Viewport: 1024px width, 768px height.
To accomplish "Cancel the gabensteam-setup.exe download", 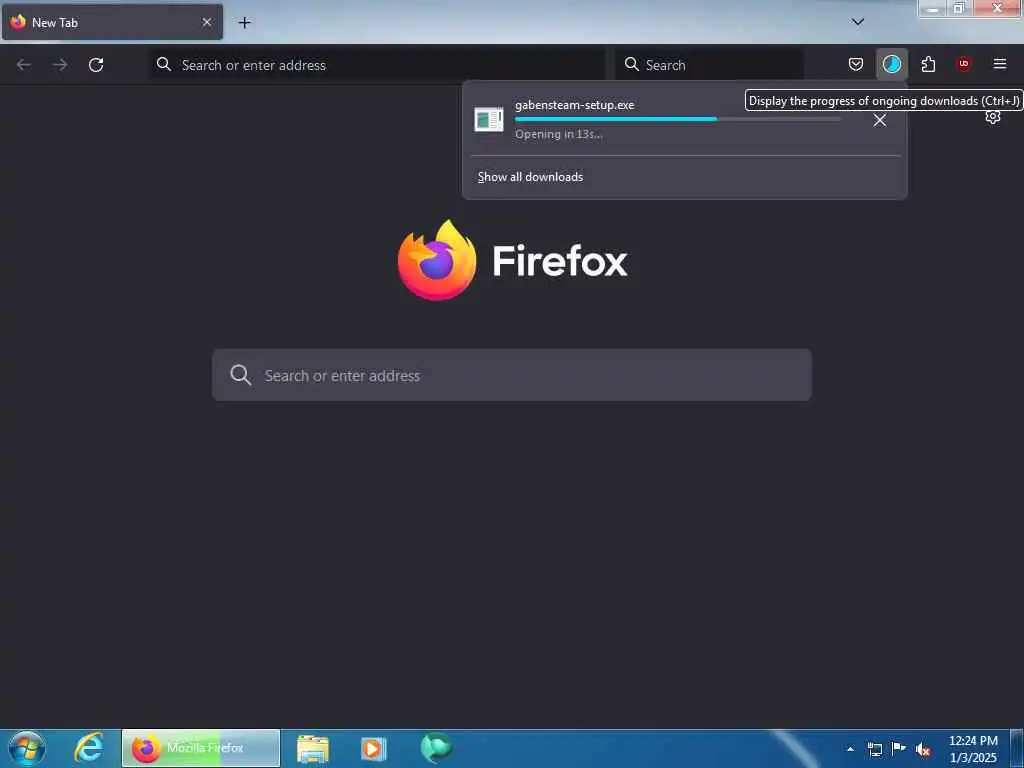I will pyautogui.click(x=880, y=120).
